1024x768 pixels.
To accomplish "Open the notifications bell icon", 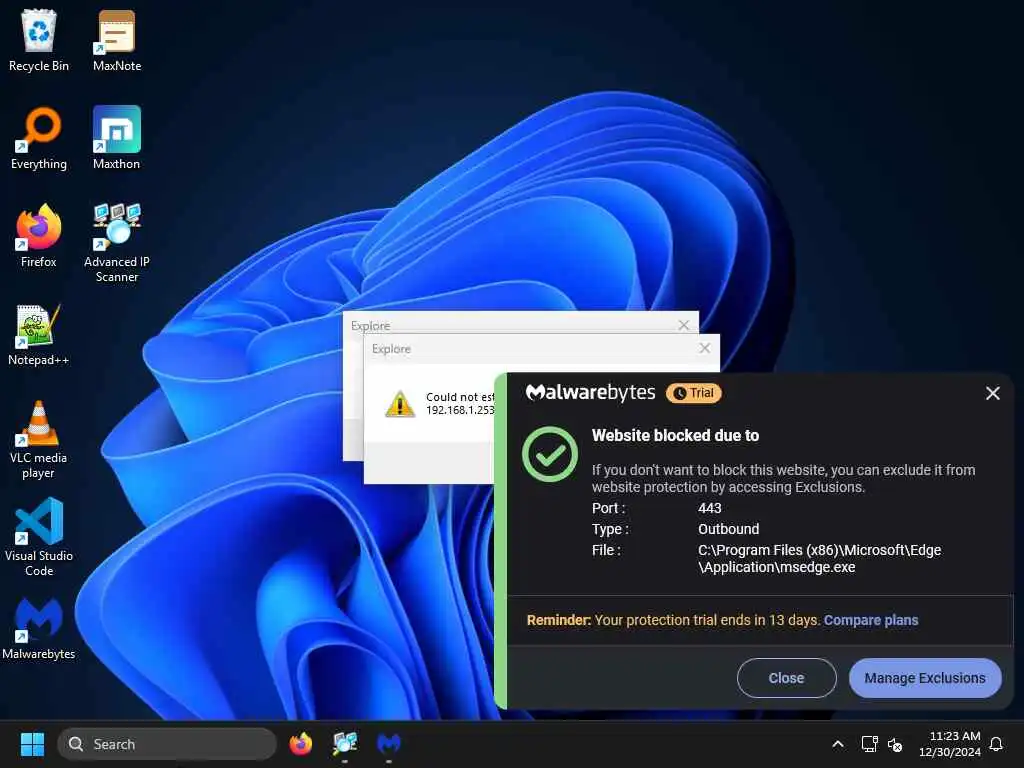I will coord(996,744).
